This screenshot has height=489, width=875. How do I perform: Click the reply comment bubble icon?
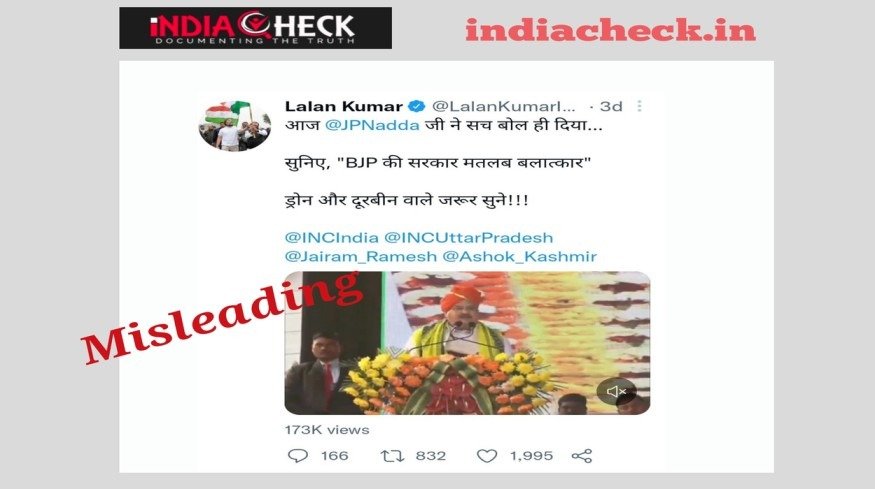pyautogui.click(x=297, y=456)
